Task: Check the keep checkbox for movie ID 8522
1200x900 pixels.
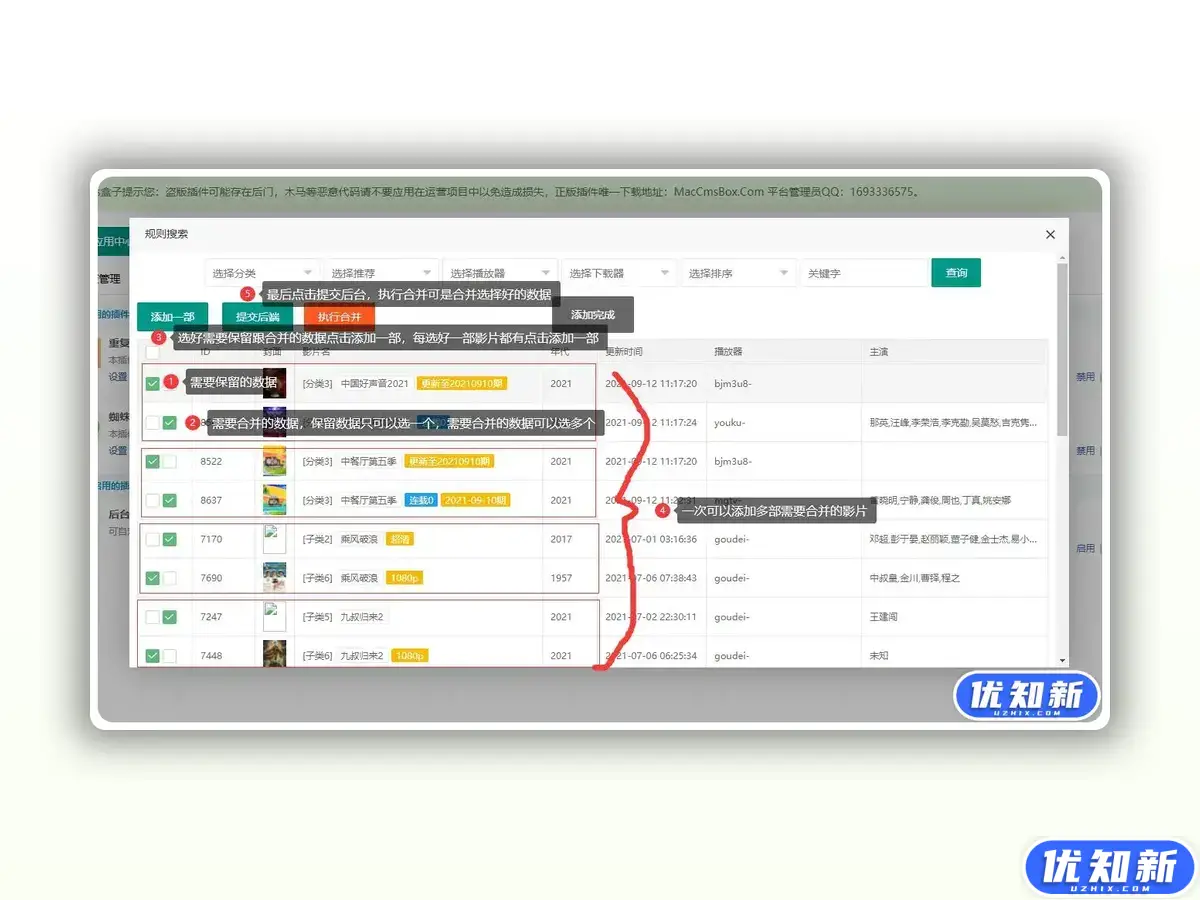Action: 154,461
